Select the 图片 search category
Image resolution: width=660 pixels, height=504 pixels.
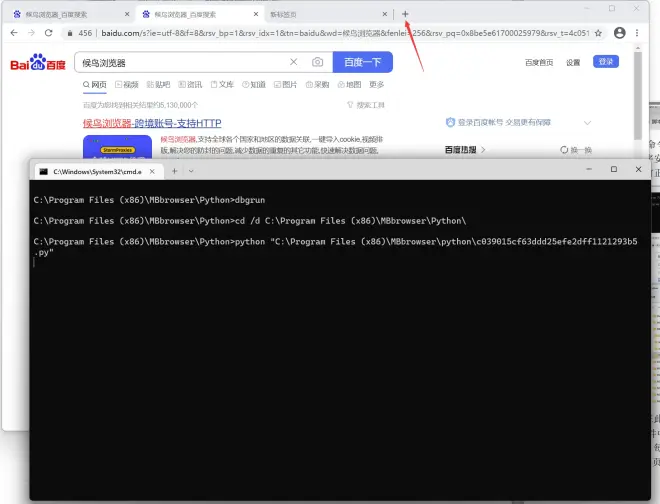click(285, 85)
